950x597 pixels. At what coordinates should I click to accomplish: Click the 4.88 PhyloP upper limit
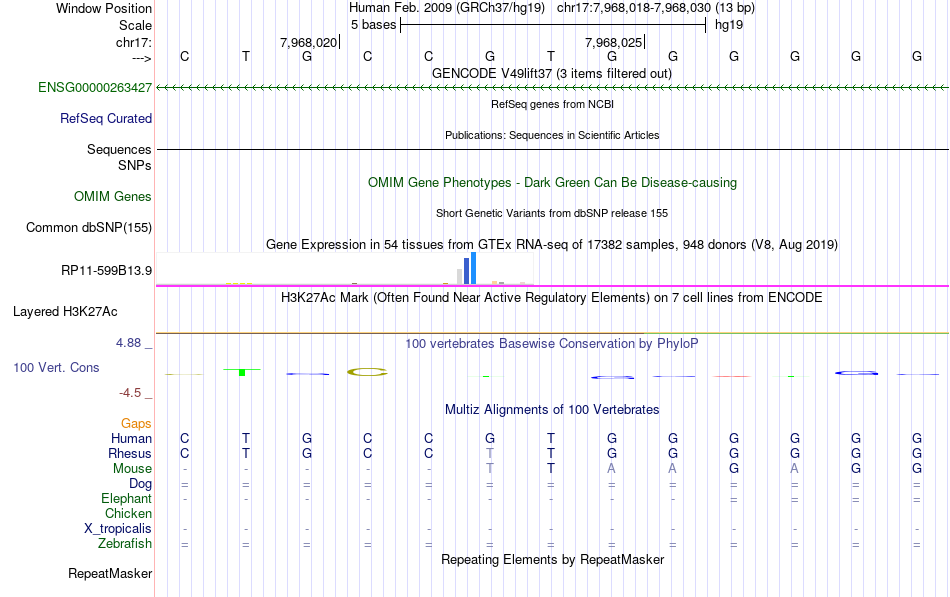(128, 343)
